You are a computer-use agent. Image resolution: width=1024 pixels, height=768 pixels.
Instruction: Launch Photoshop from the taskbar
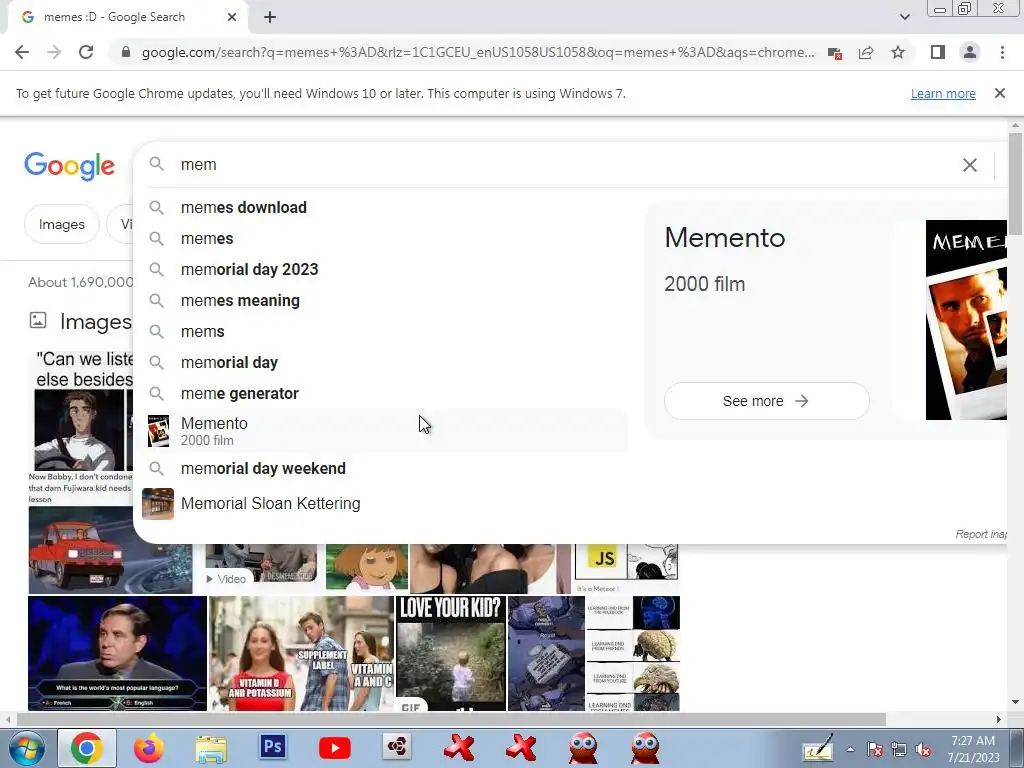pyautogui.click(x=272, y=747)
